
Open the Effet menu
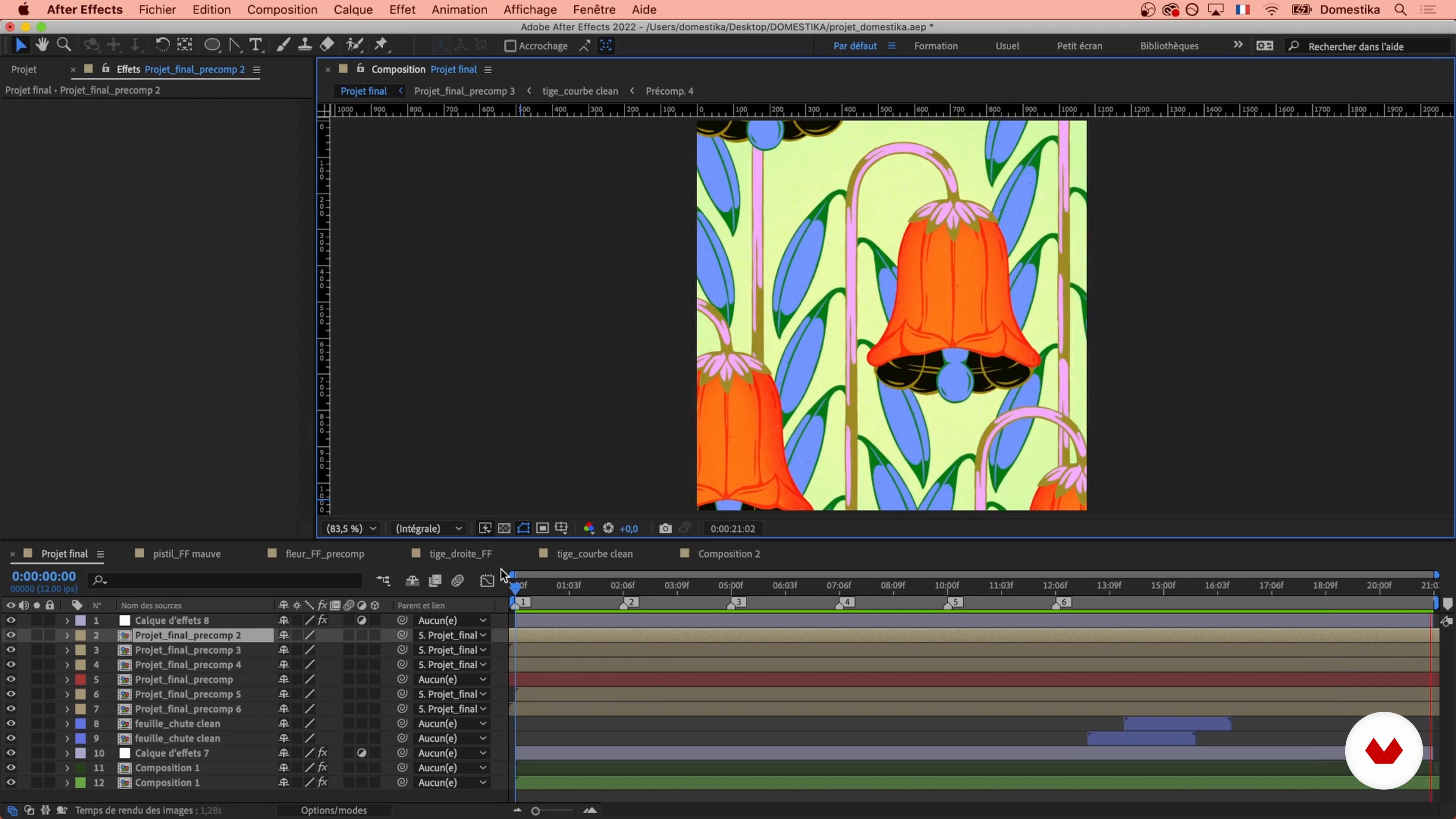click(x=402, y=9)
